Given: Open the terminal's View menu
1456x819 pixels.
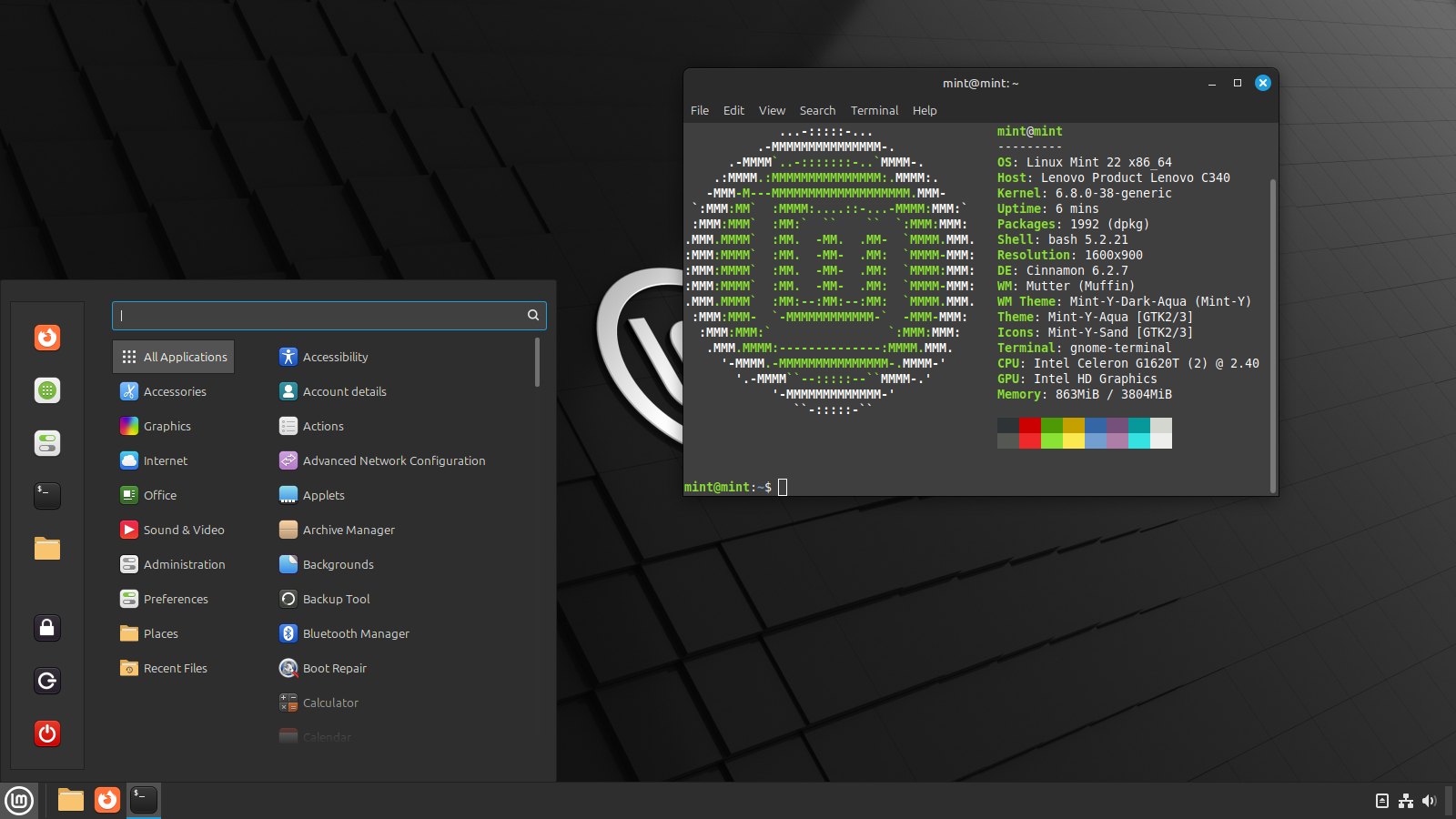Looking at the screenshot, I should tap(772, 110).
